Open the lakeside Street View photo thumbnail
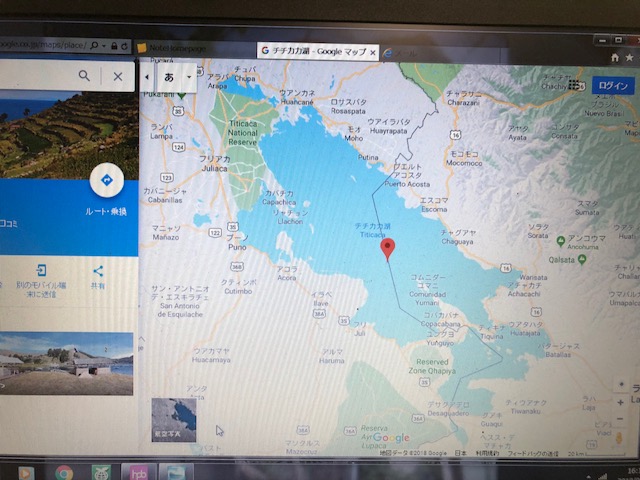 [x=67, y=364]
